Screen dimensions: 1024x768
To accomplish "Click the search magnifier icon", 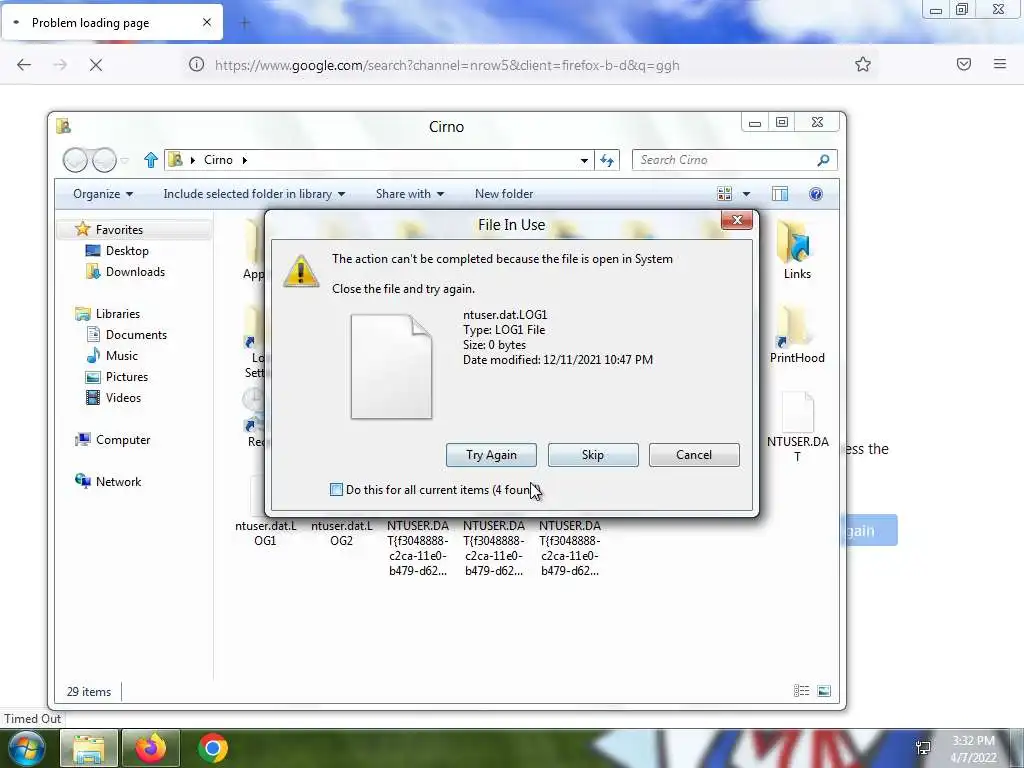I will pyautogui.click(x=824, y=160).
